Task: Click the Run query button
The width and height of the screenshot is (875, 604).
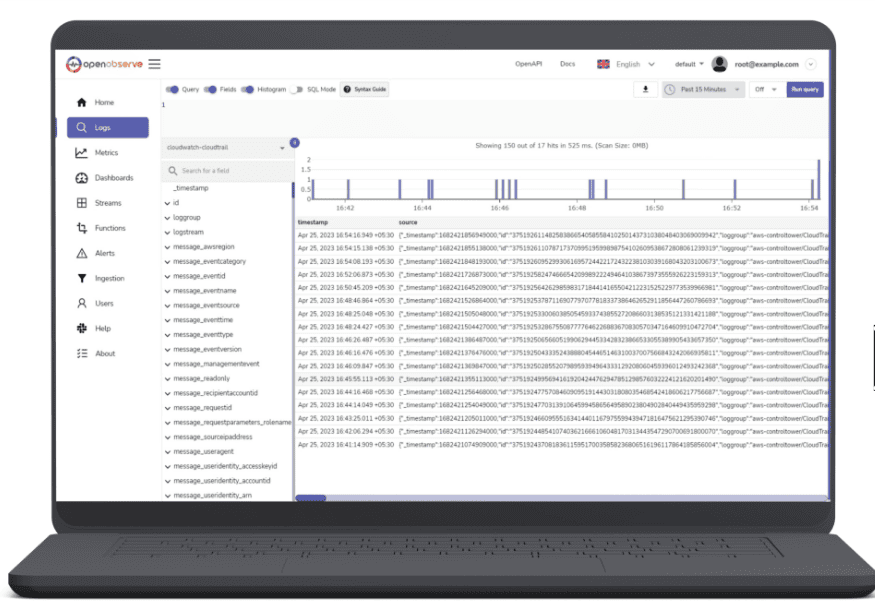Action: pyautogui.click(x=805, y=89)
